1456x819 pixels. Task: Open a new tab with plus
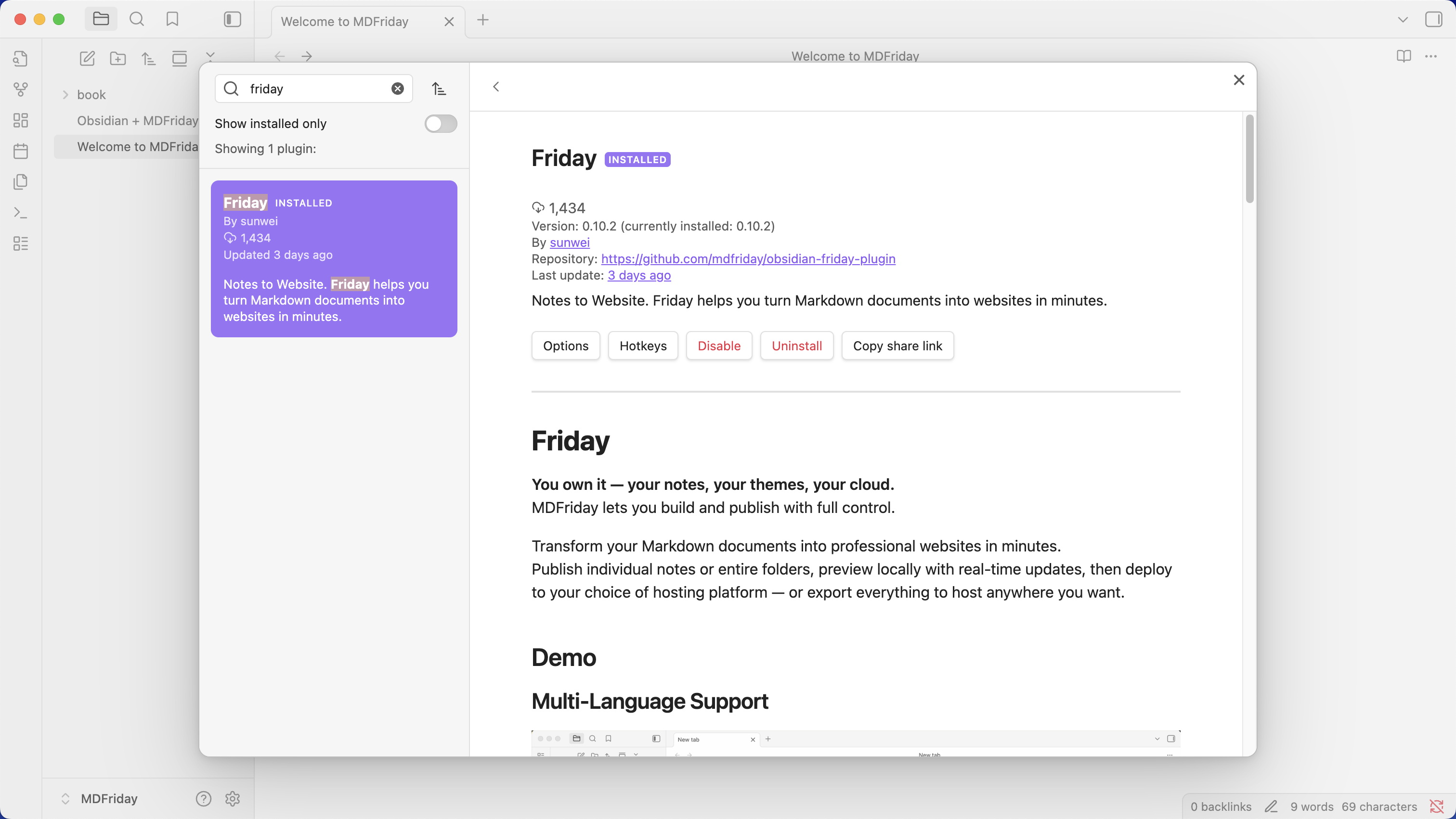click(x=483, y=20)
